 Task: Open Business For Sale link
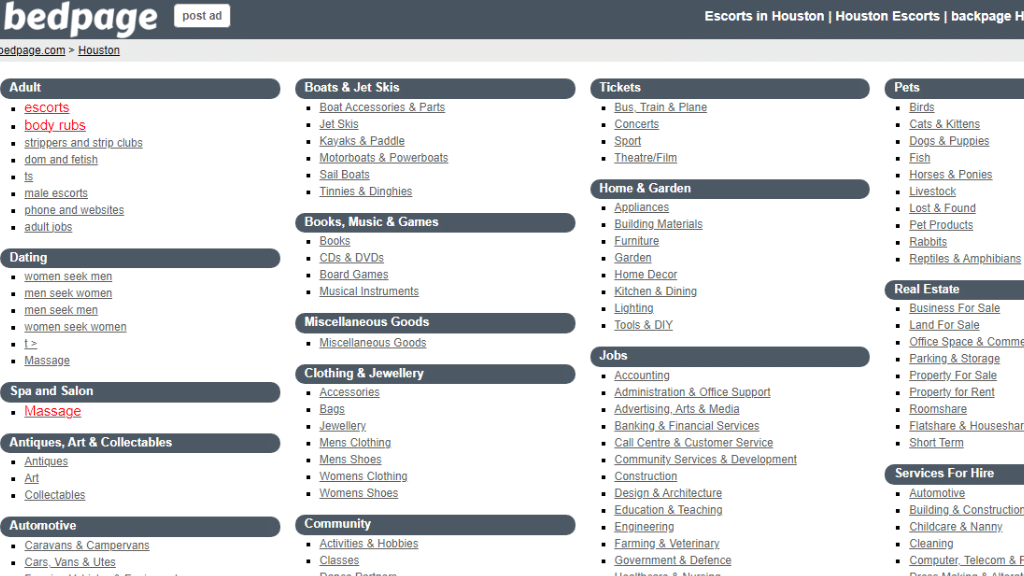click(954, 308)
